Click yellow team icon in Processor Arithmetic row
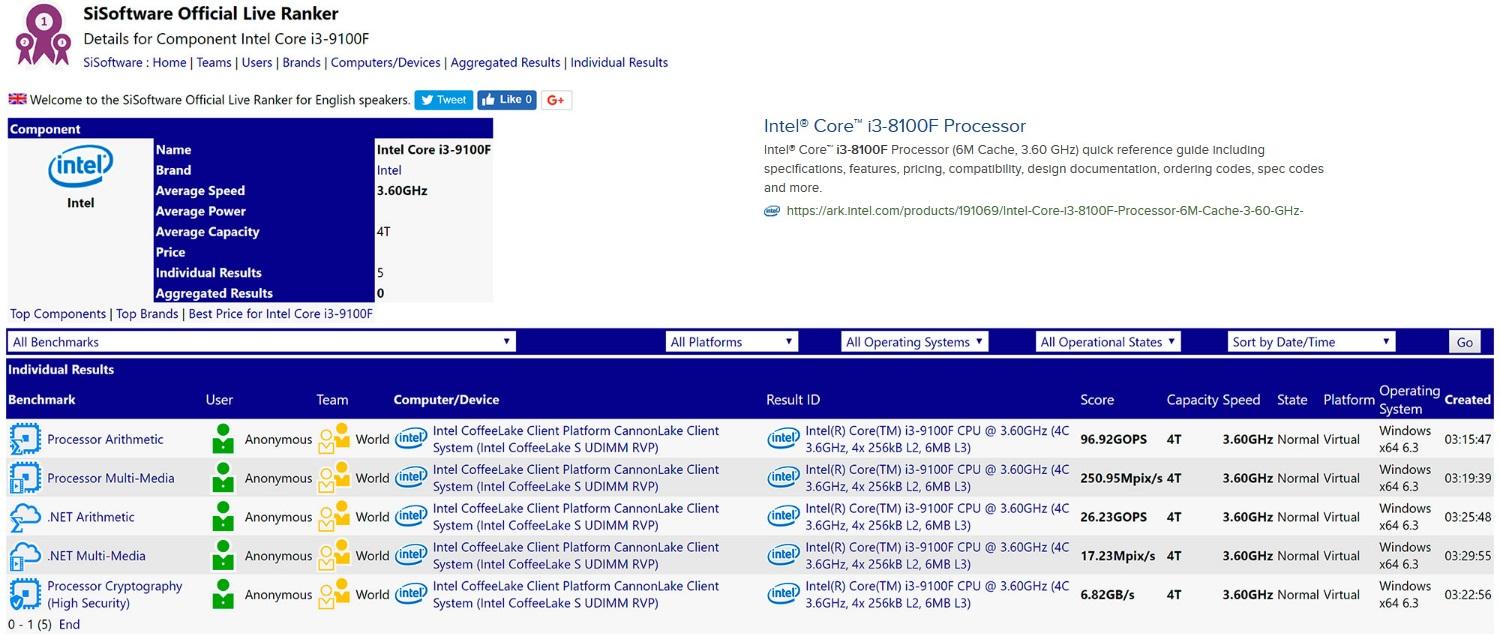Image resolution: width=1500 pixels, height=634 pixels. (x=334, y=439)
